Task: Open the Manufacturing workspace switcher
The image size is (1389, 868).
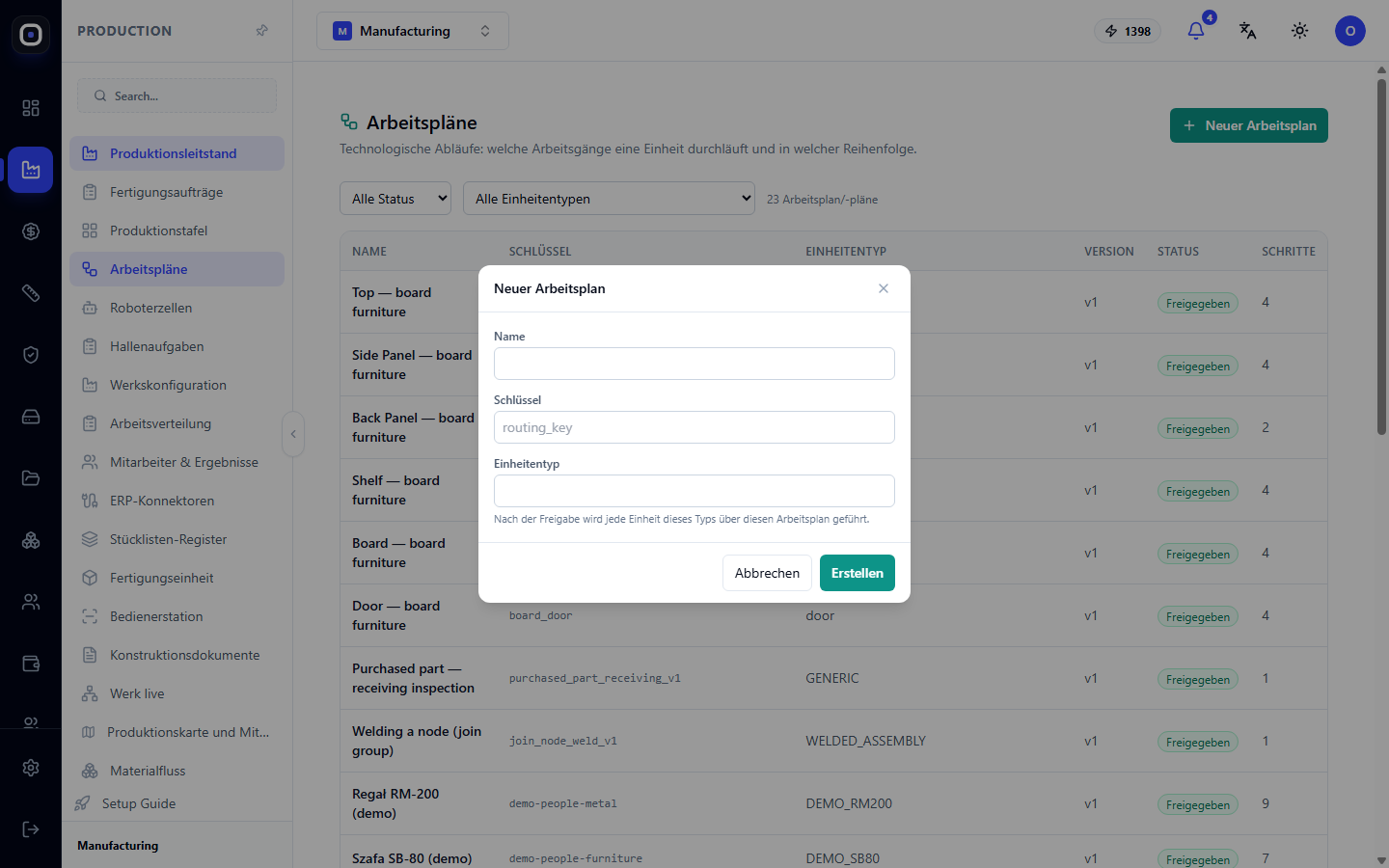Action: click(x=413, y=31)
